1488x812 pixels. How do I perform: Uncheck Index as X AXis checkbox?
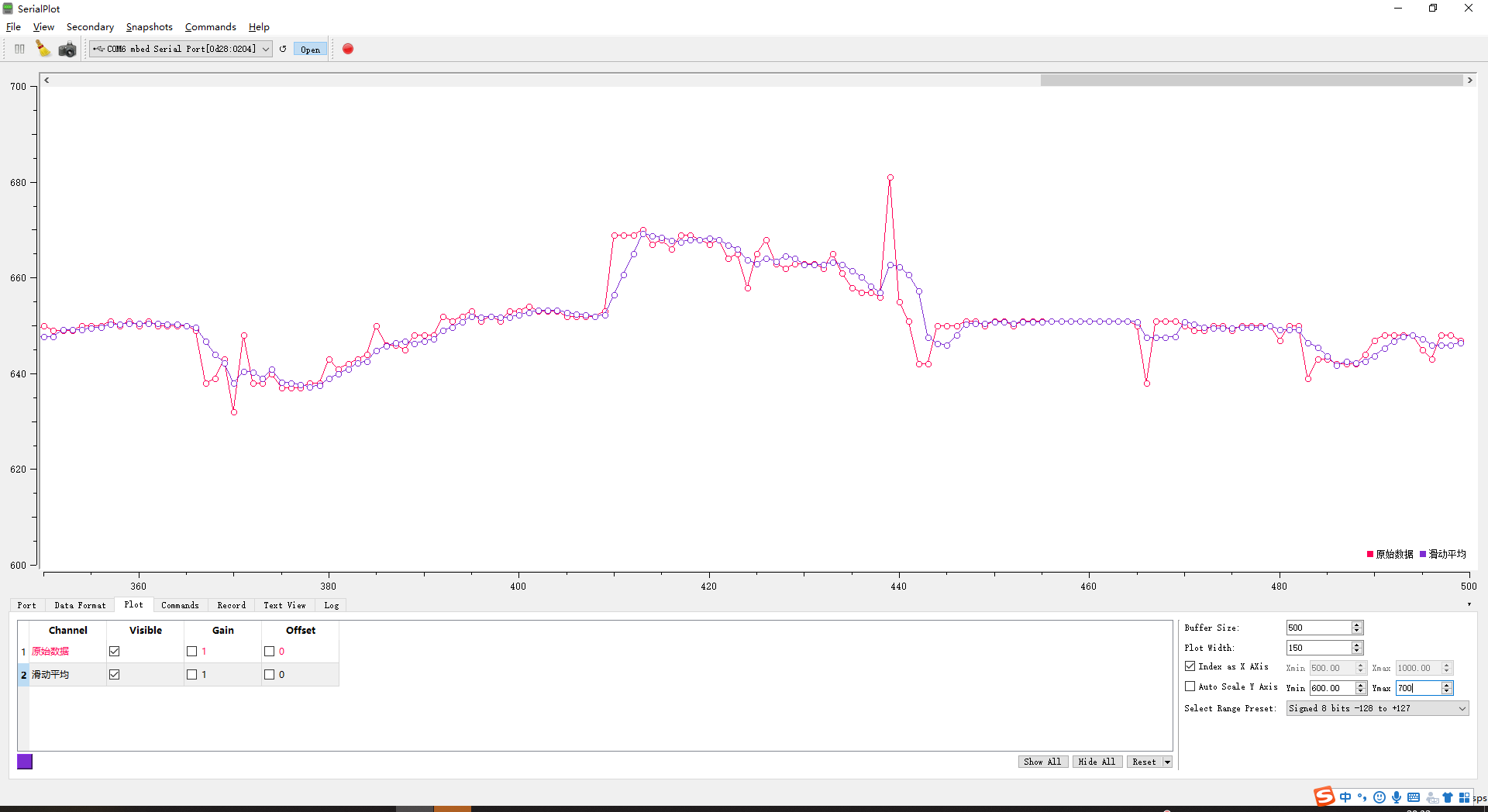[x=1190, y=666]
